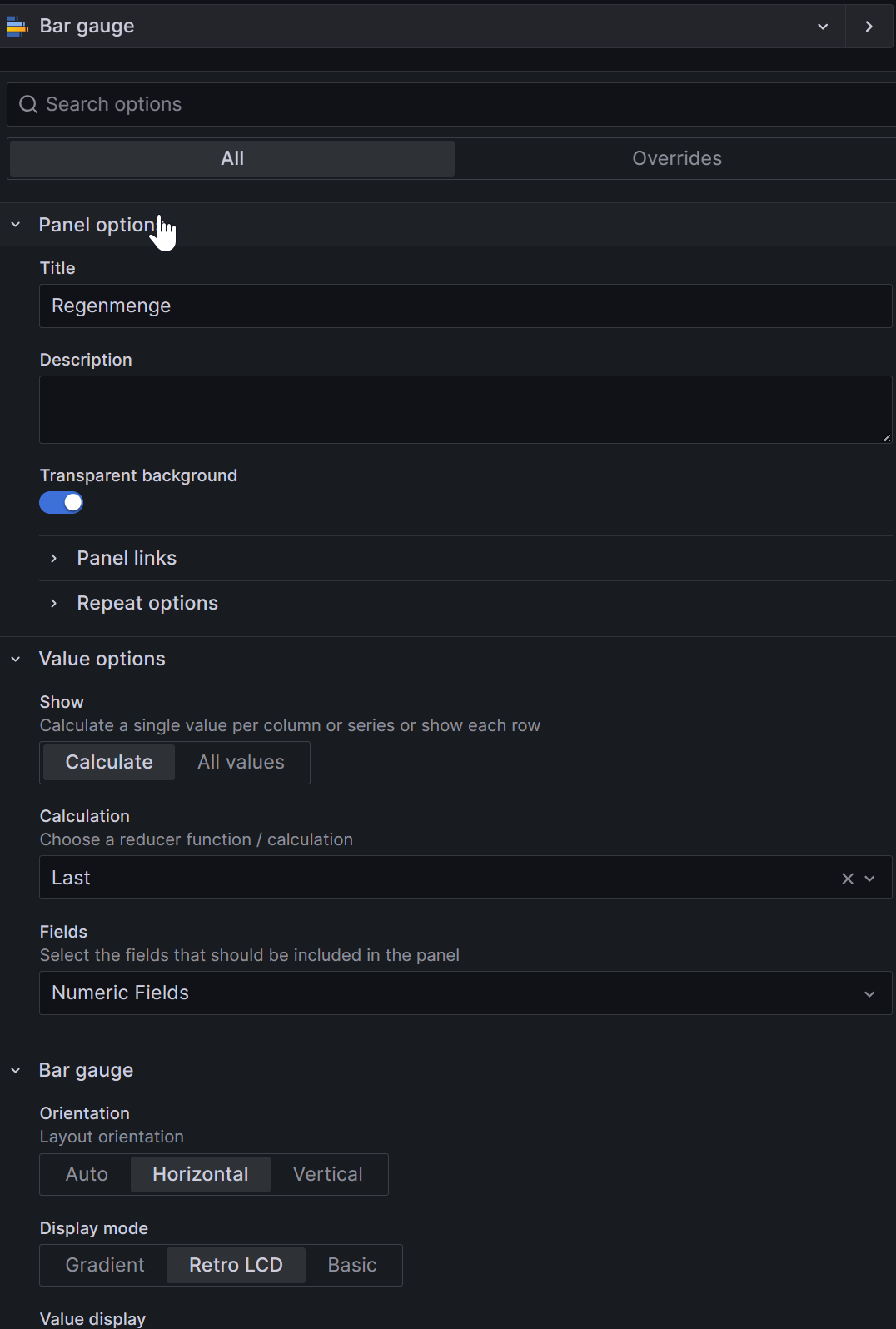Click the search magnifier icon
The image size is (896, 1329).
point(28,104)
